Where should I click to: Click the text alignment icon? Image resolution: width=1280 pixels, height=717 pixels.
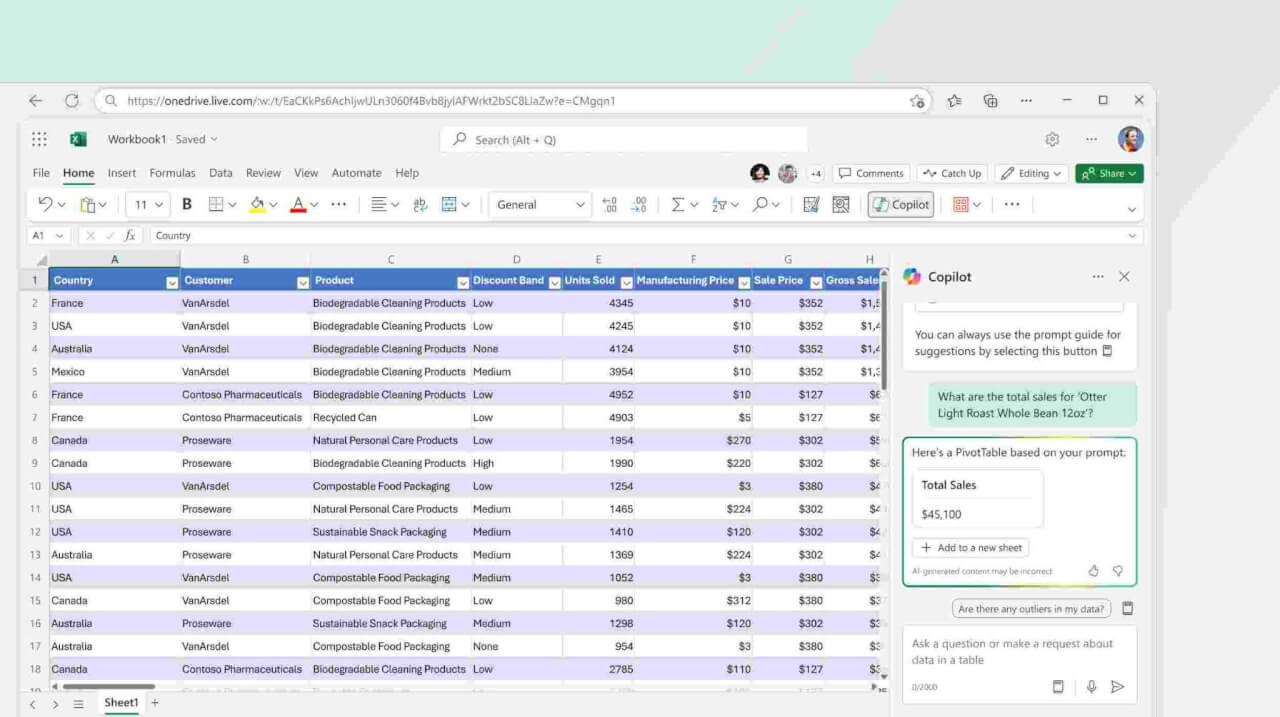378,204
